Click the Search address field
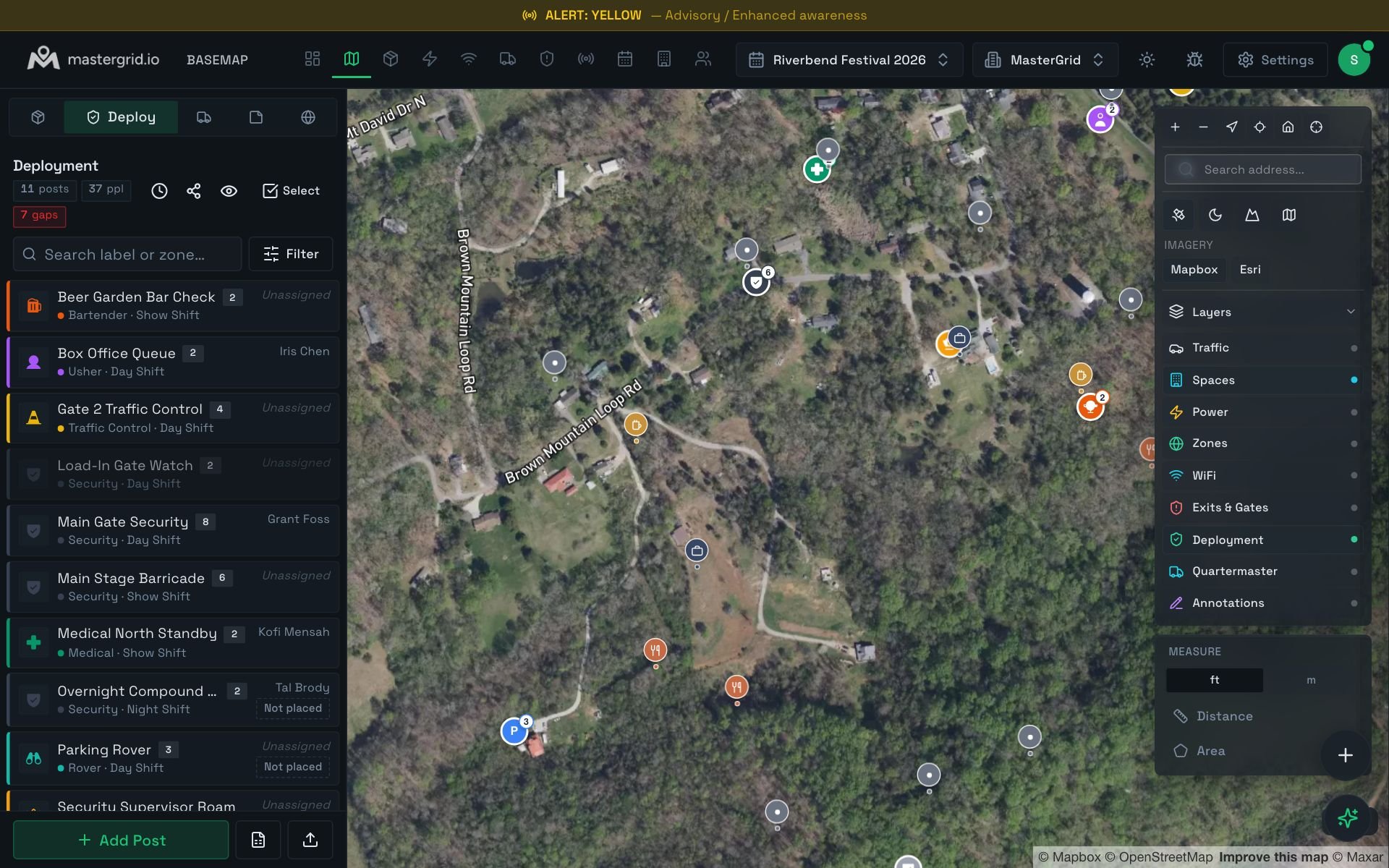The width and height of the screenshot is (1389, 868). click(x=1262, y=169)
